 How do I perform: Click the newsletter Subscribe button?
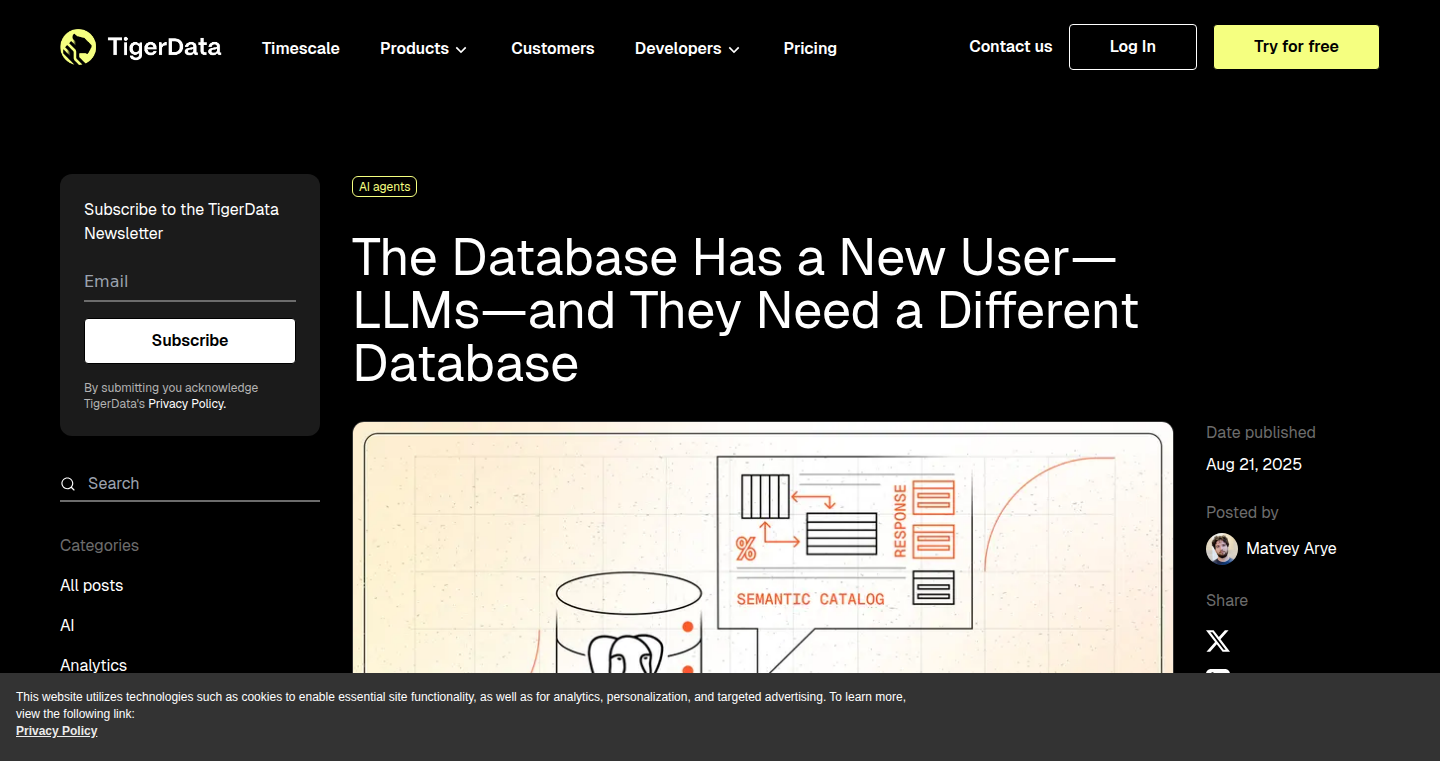190,341
